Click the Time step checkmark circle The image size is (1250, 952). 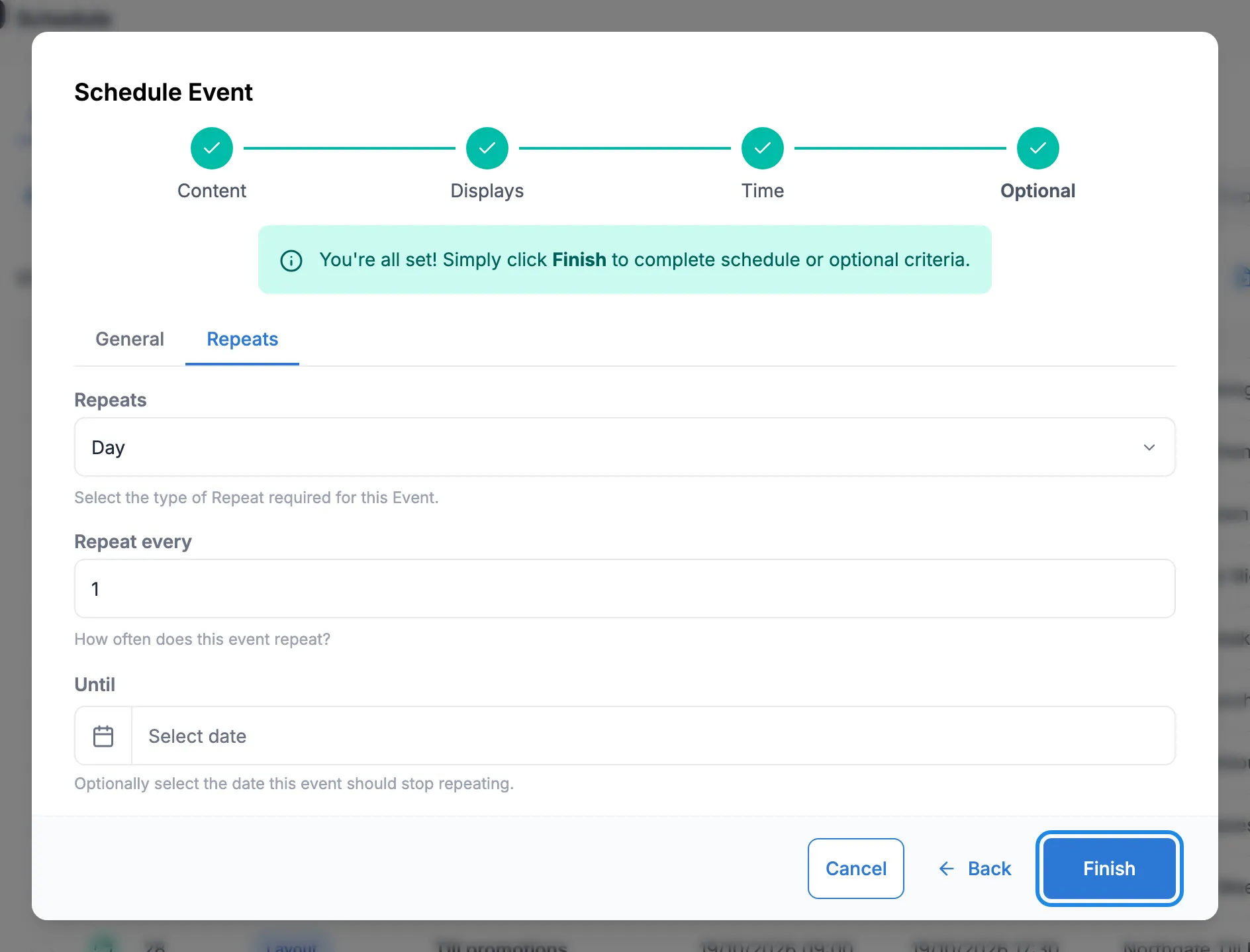[x=763, y=148]
